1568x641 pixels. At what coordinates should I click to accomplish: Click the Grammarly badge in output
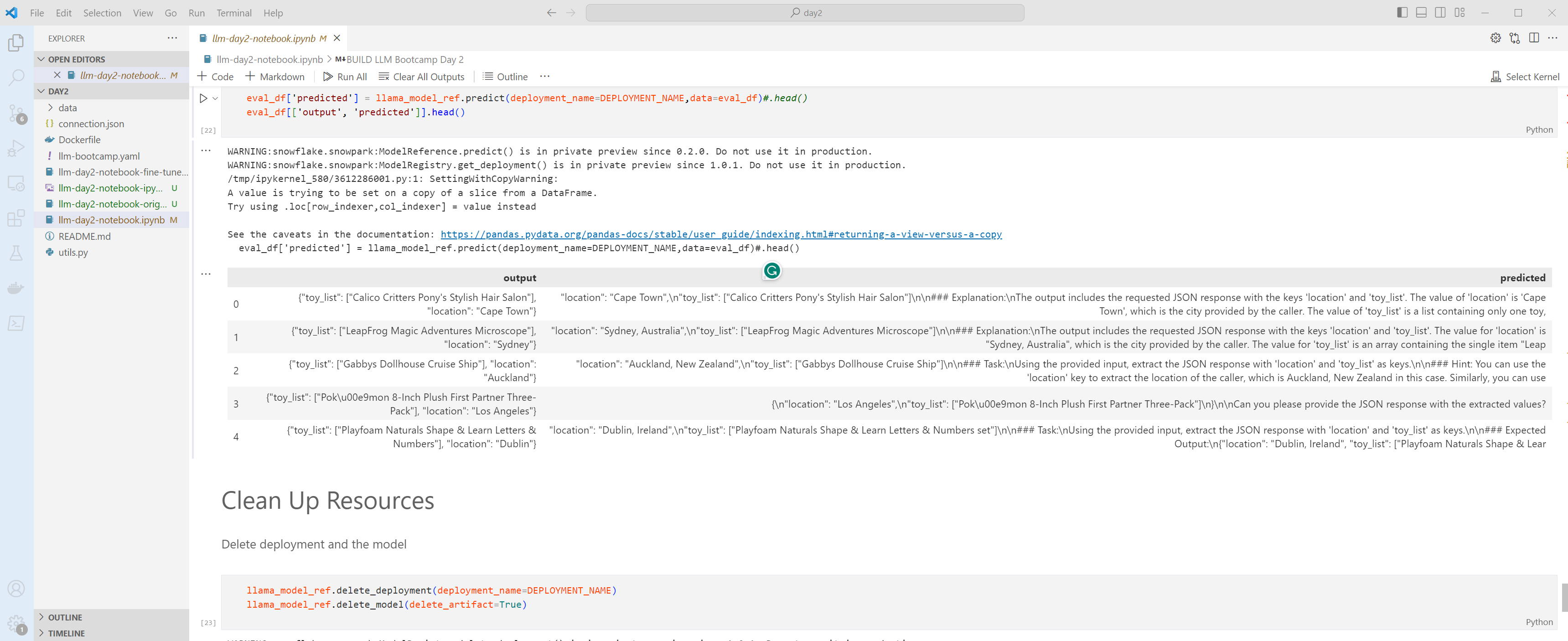coord(772,271)
